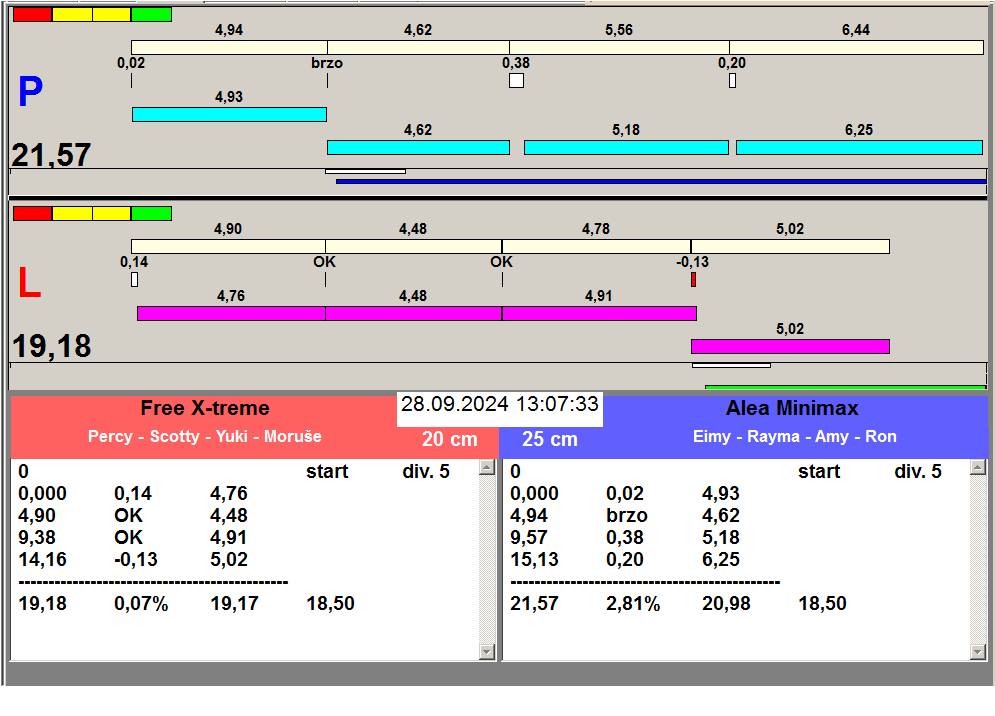Click the 'brzo' entry in the right results list

click(626, 515)
